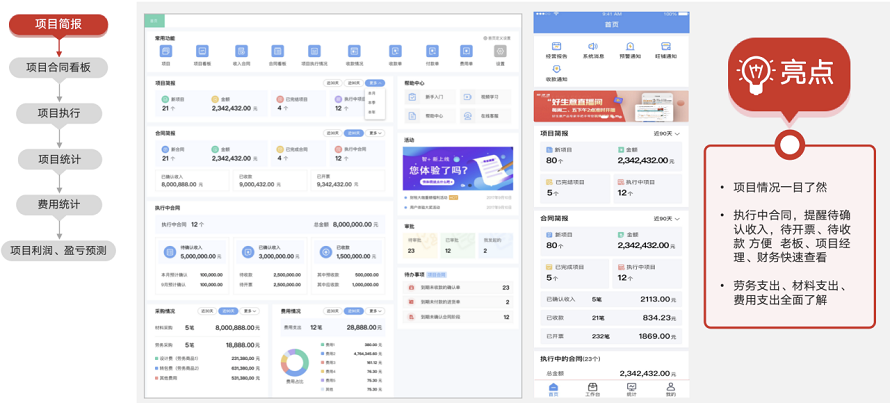The height and width of the screenshot is (403, 890).
Task: Select highlighted 近90天 filter in 费用情况 section
Action: click(x=354, y=311)
